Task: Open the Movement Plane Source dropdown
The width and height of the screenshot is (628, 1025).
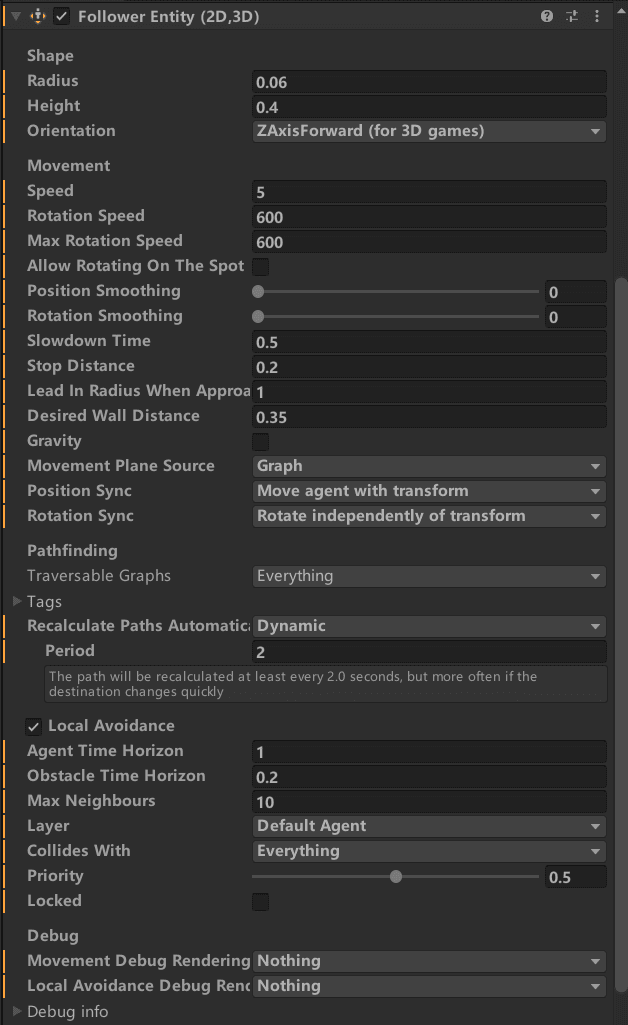Action: coord(429,466)
